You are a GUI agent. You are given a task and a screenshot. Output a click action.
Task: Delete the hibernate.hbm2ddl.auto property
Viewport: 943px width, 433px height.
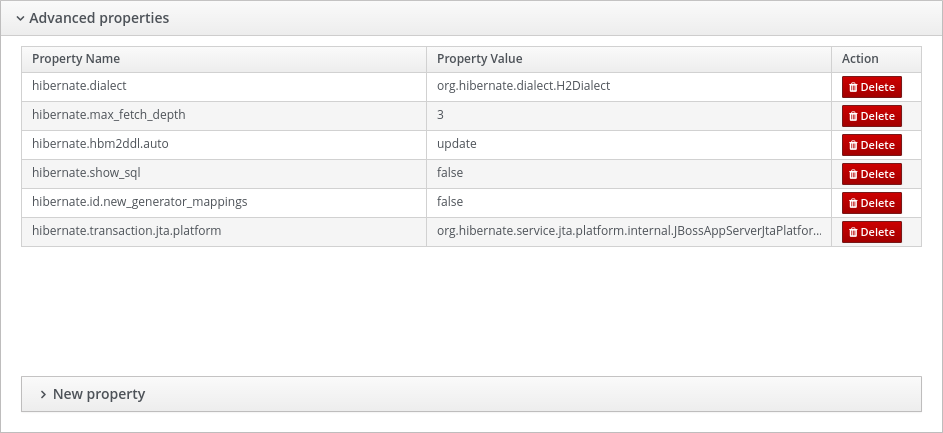[x=871, y=145]
